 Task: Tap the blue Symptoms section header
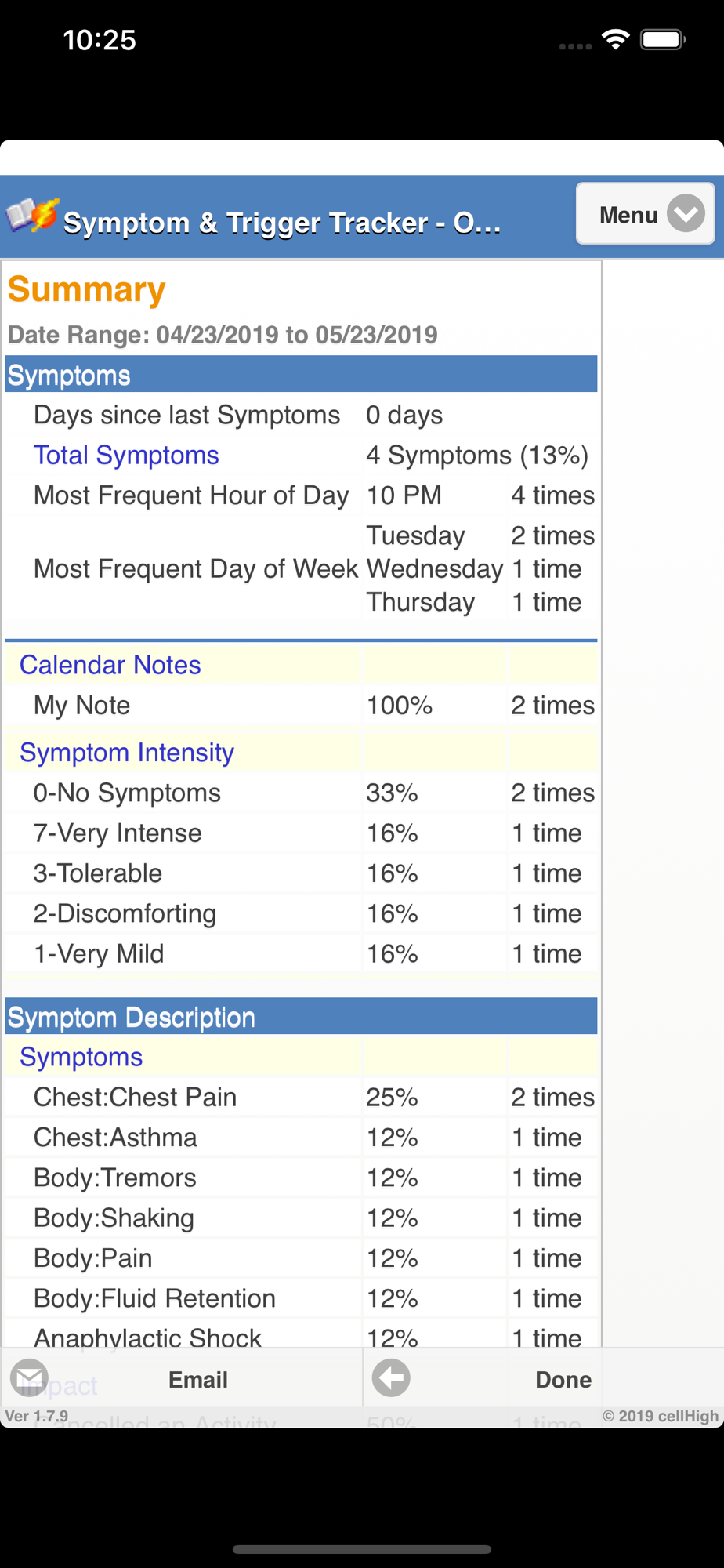[301, 375]
